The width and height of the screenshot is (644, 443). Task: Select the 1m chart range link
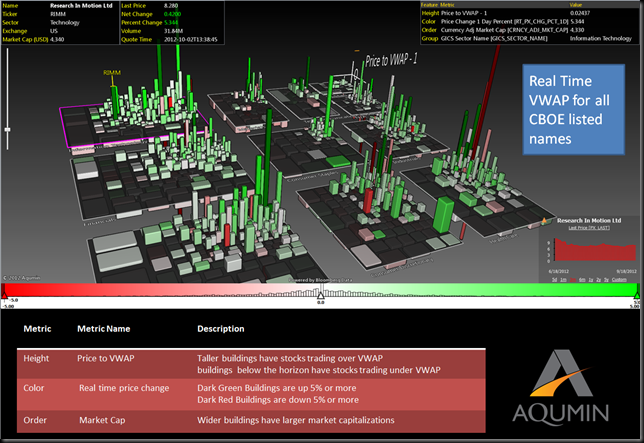click(563, 280)
